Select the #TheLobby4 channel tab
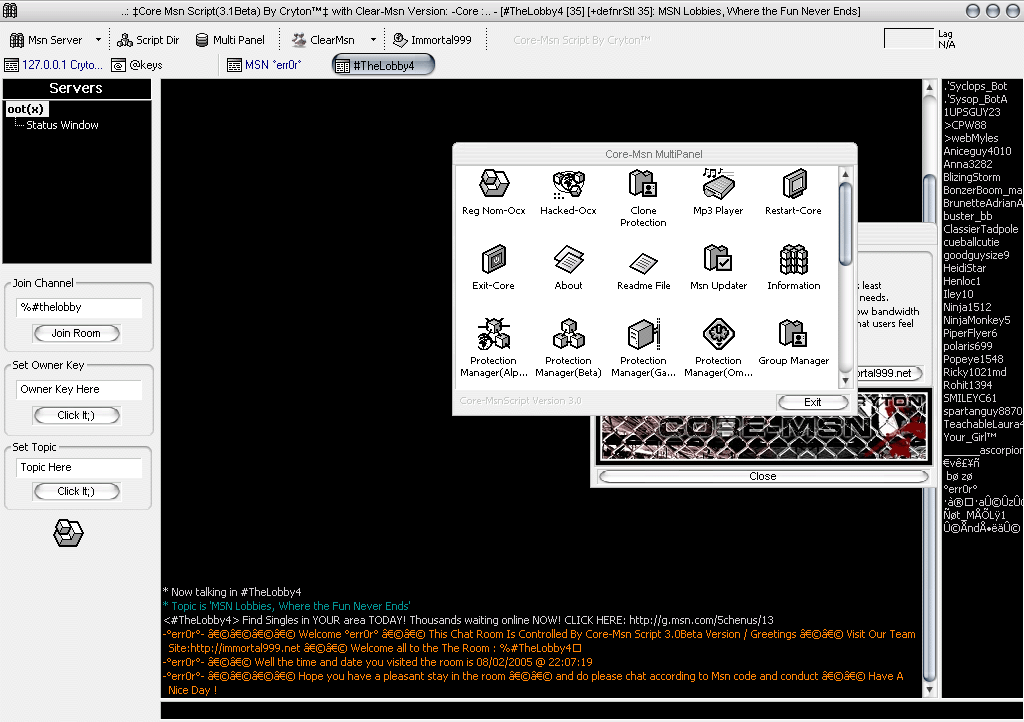 pos(383,65)
